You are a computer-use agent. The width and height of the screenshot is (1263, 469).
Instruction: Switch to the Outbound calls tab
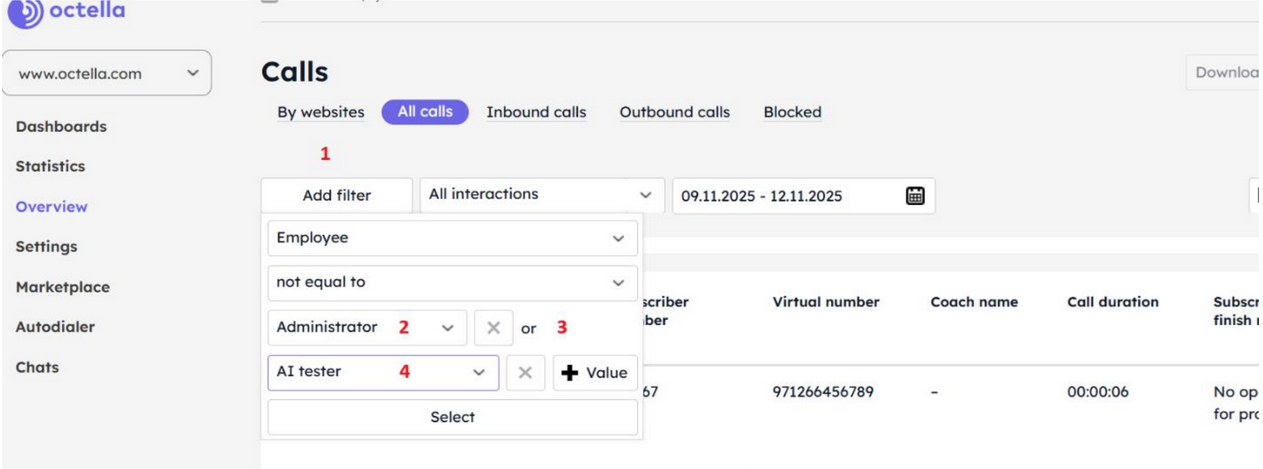[x=674, y=112]
